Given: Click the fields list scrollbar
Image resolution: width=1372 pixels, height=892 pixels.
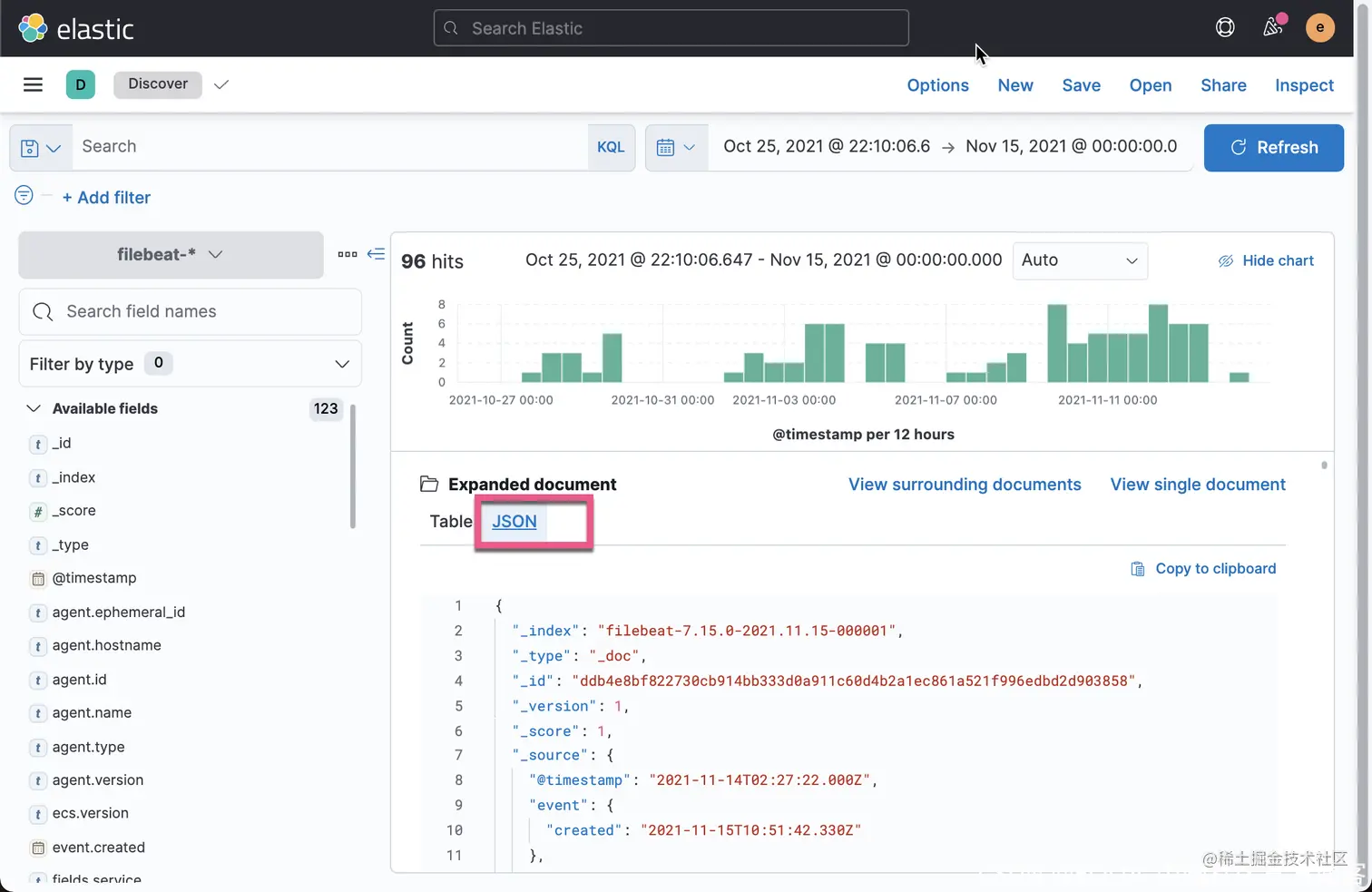Looking at the screenshot, I should point(353,466).
